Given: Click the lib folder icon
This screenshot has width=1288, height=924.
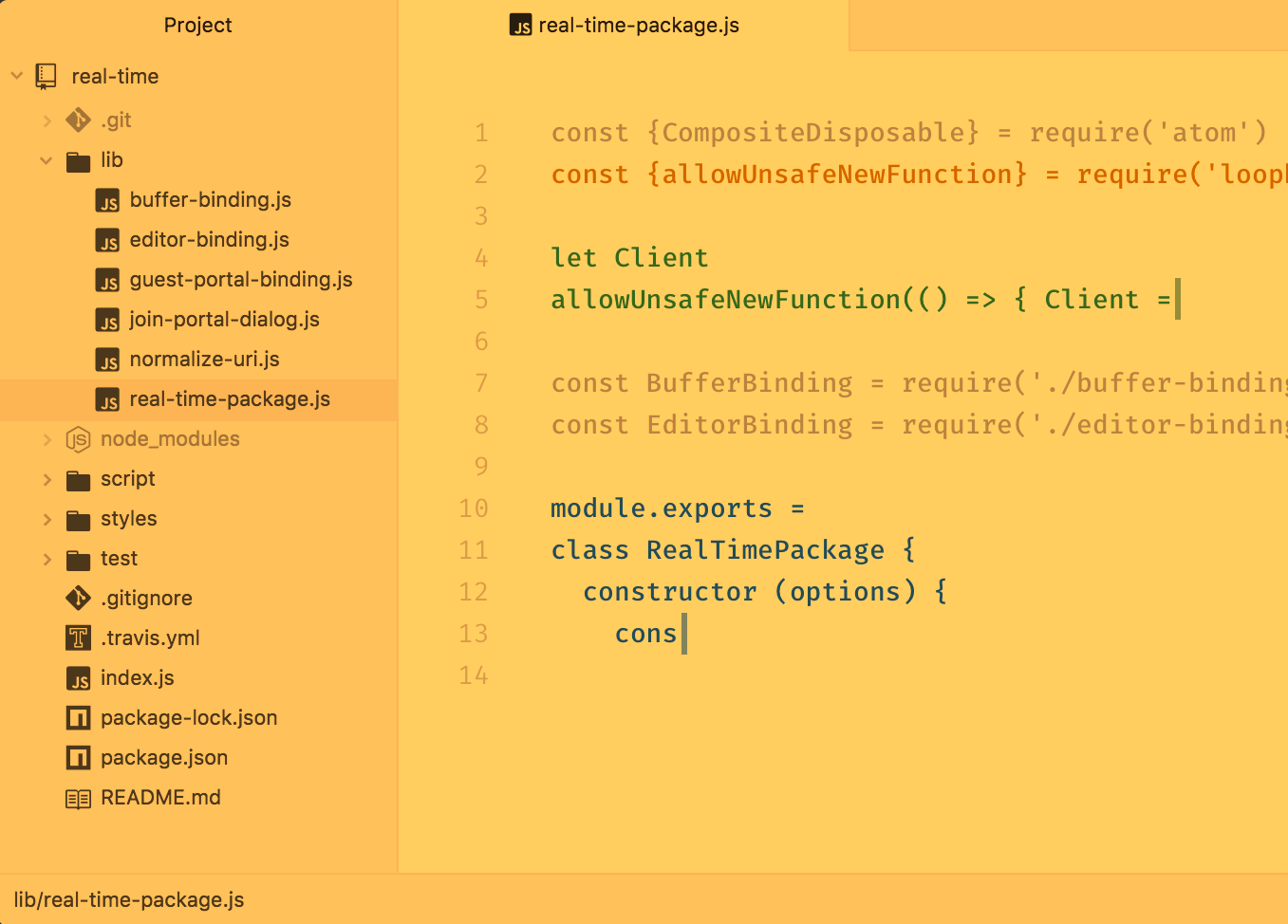Looking at the screenshot, I should (x=78, y=161).
